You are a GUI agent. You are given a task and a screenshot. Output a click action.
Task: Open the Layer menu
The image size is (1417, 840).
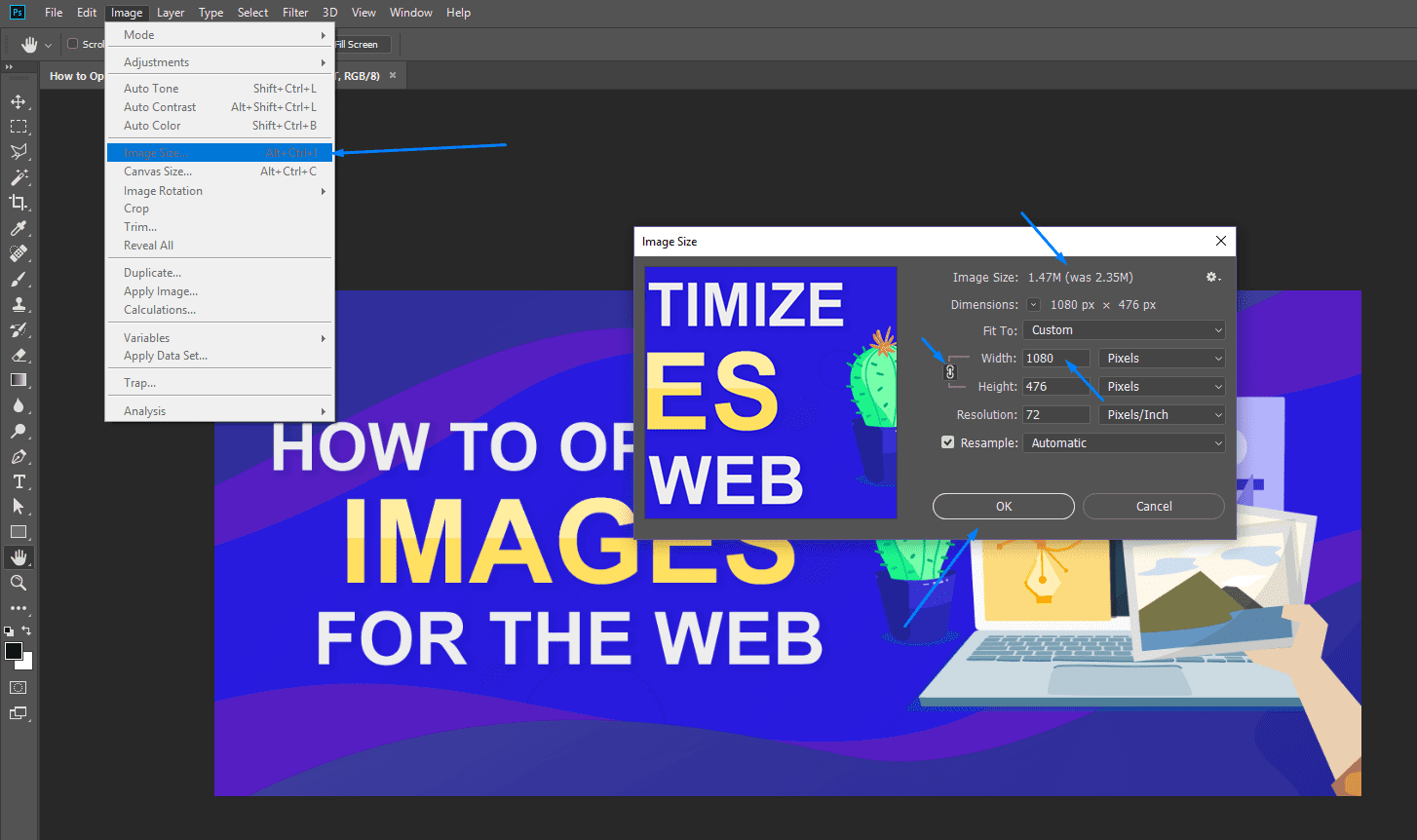pos(171,13)
